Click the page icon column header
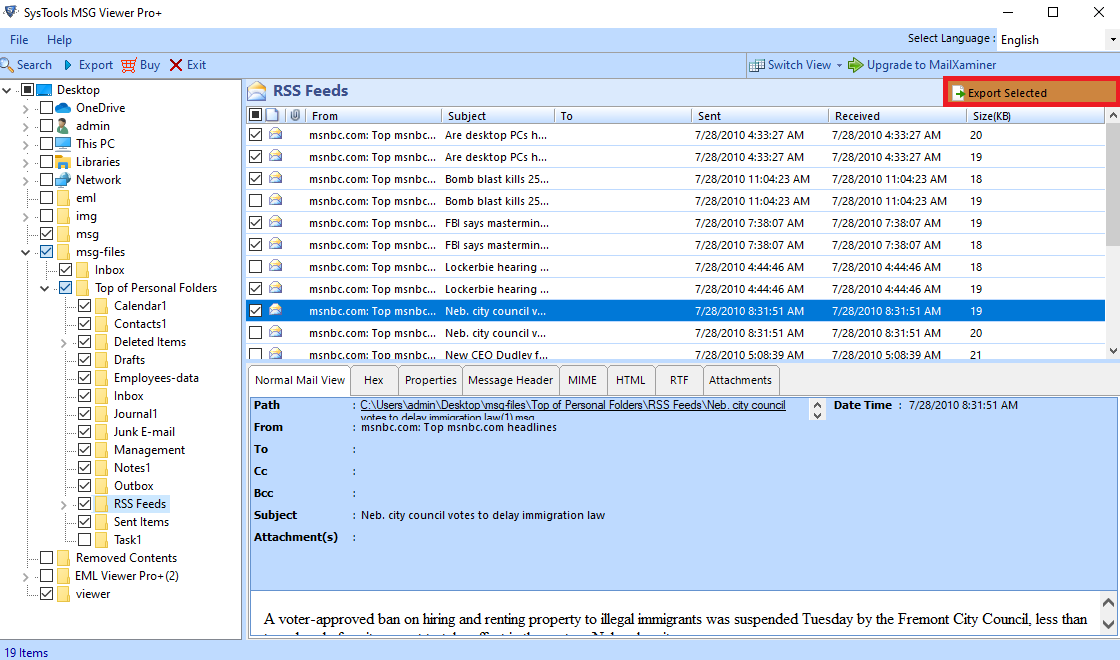The height and width of the screenshot is (660, 1120). pyautogui.click(x=272, y=115)
